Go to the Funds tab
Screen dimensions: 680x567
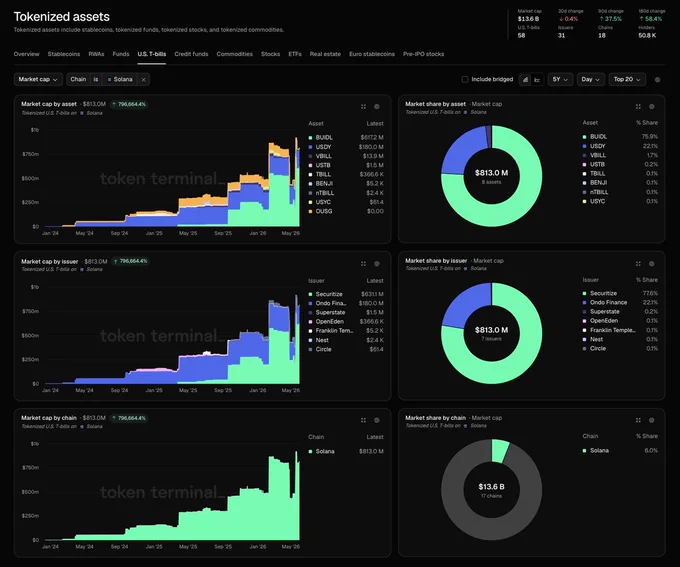pyautogui.click(x=121, y=54)
